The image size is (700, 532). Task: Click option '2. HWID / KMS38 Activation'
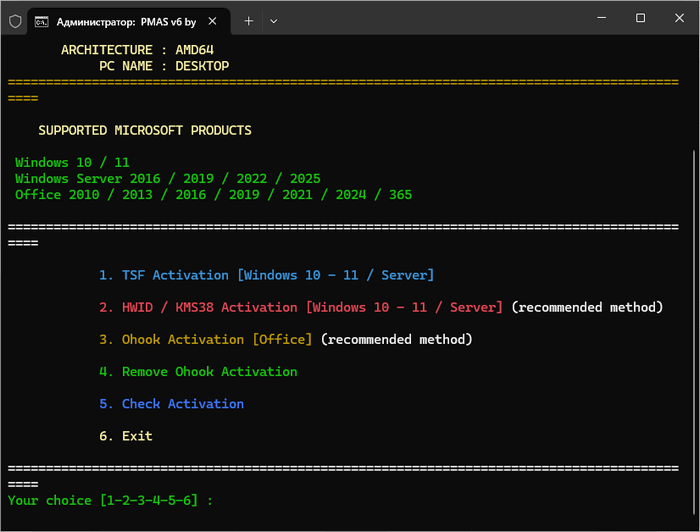point(301,307)
